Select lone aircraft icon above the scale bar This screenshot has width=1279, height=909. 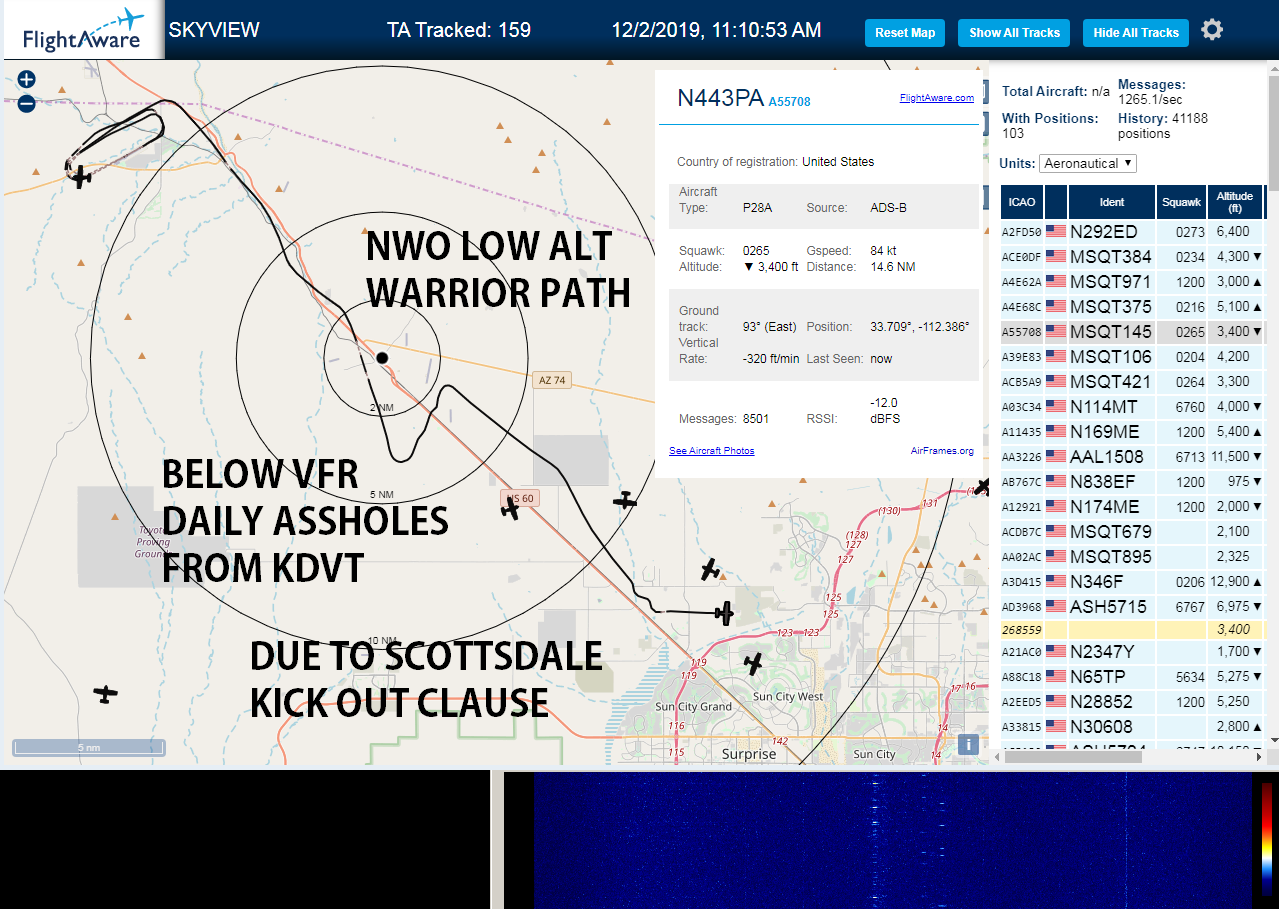105,694
